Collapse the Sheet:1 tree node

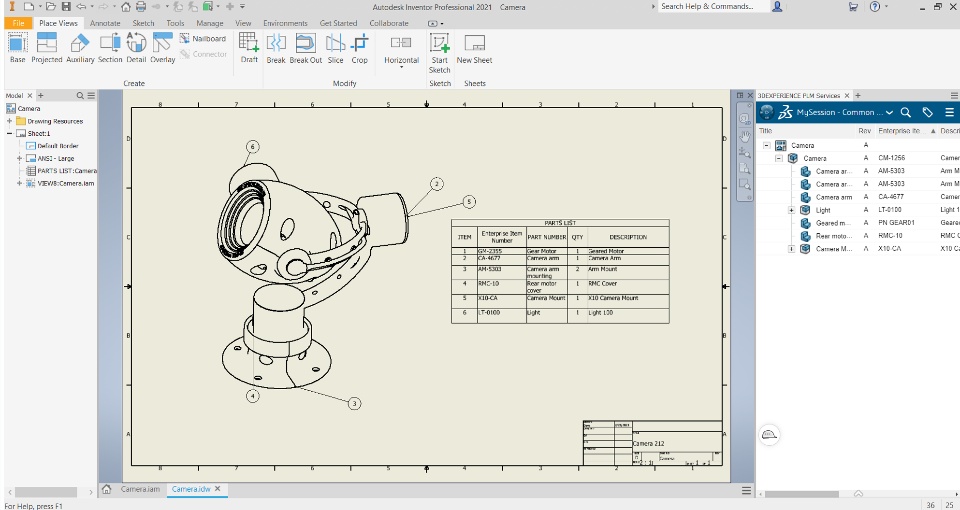[x=10, y=133]
